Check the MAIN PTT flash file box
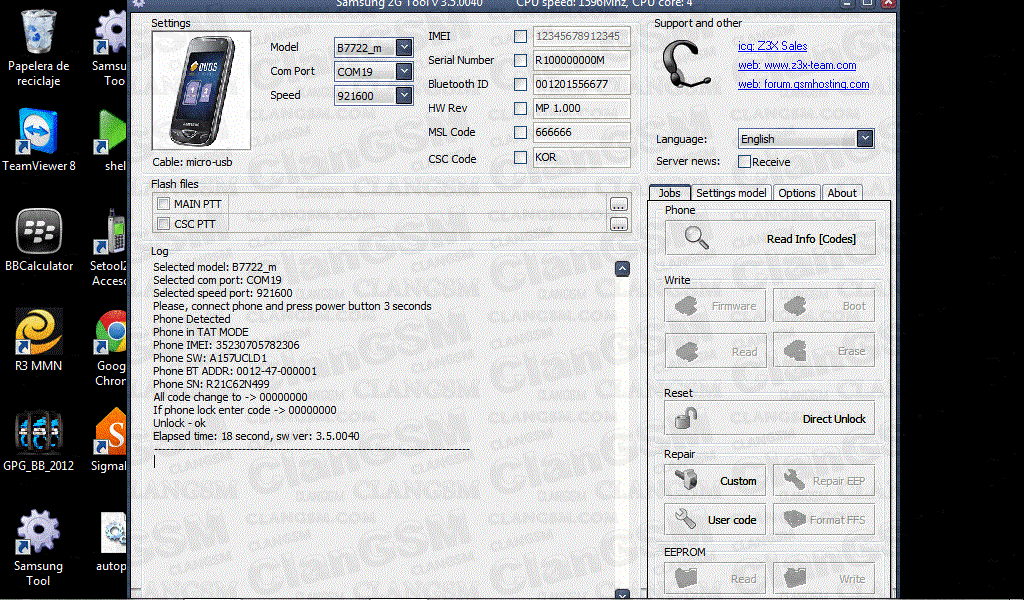The image size is (1024, 600). coord(163,204)
